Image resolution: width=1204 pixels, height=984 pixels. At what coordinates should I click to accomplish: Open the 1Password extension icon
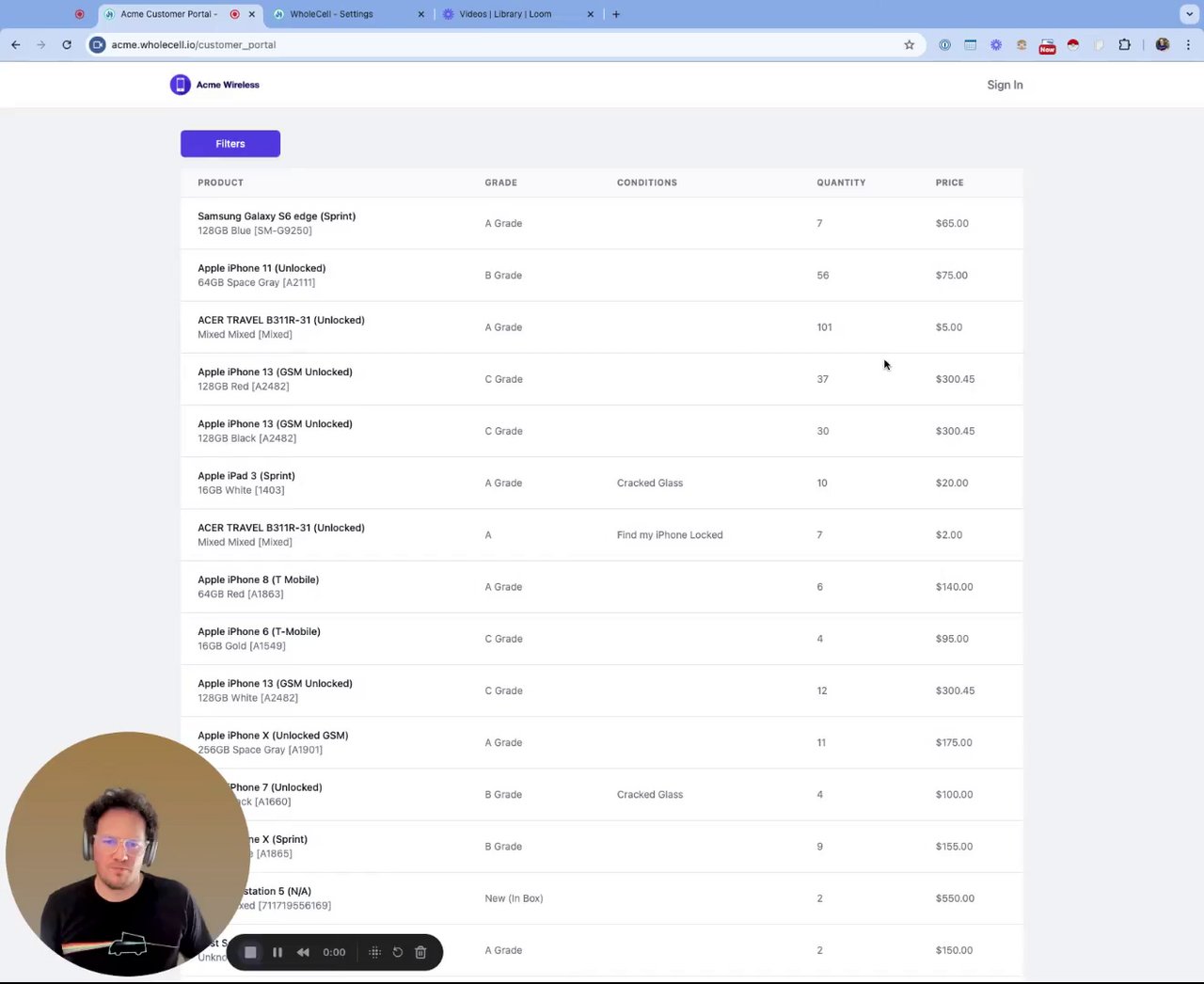tap(944, 44)
